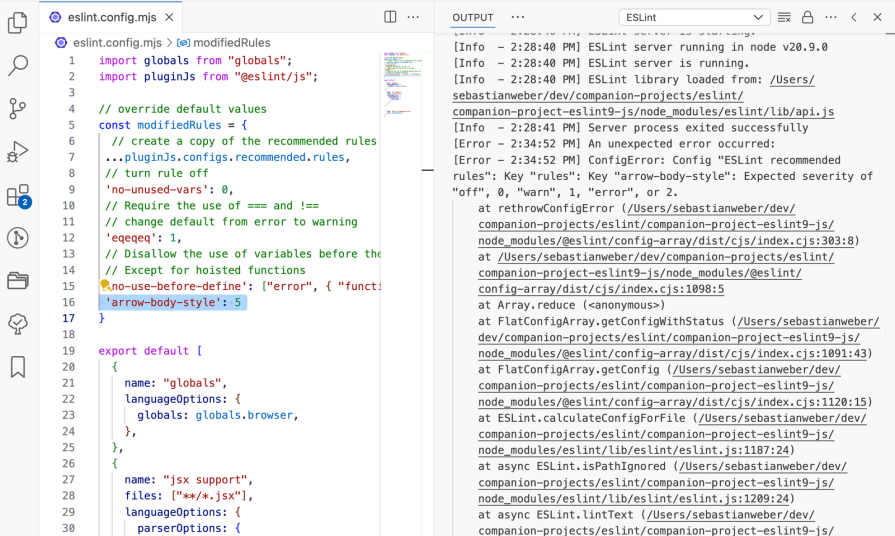
Task: Open the Bookmarks view in activity bar
Action: 18,367
